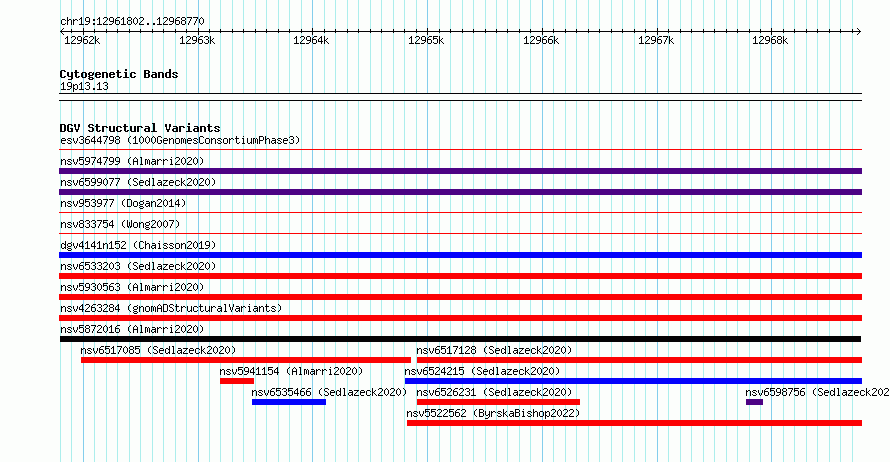
Task: Click the nsv833754 (Wong2007) label
Action: [120, 224]
